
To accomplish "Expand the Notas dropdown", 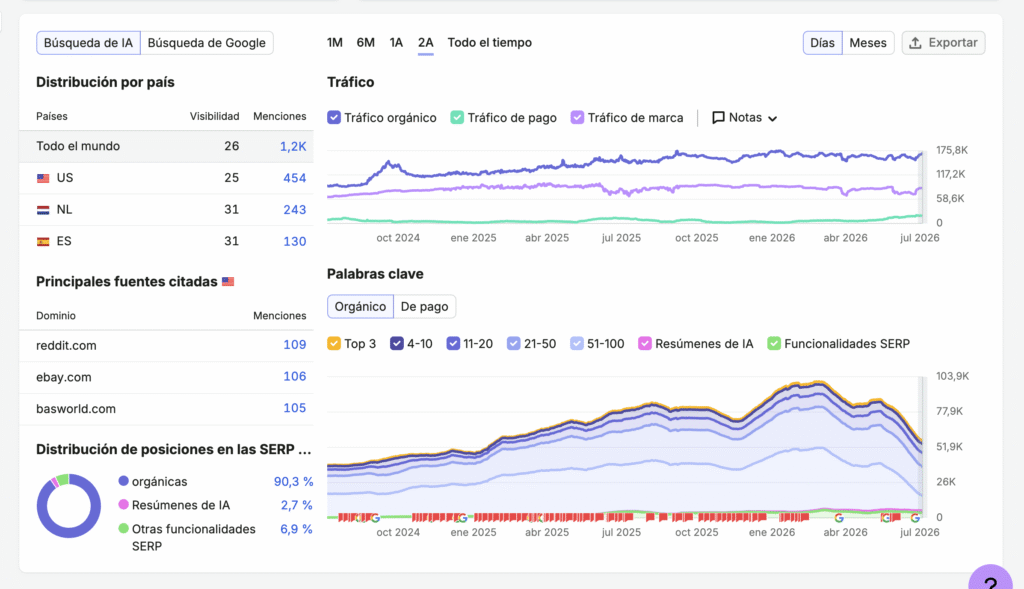I will [x=744, y=118].
